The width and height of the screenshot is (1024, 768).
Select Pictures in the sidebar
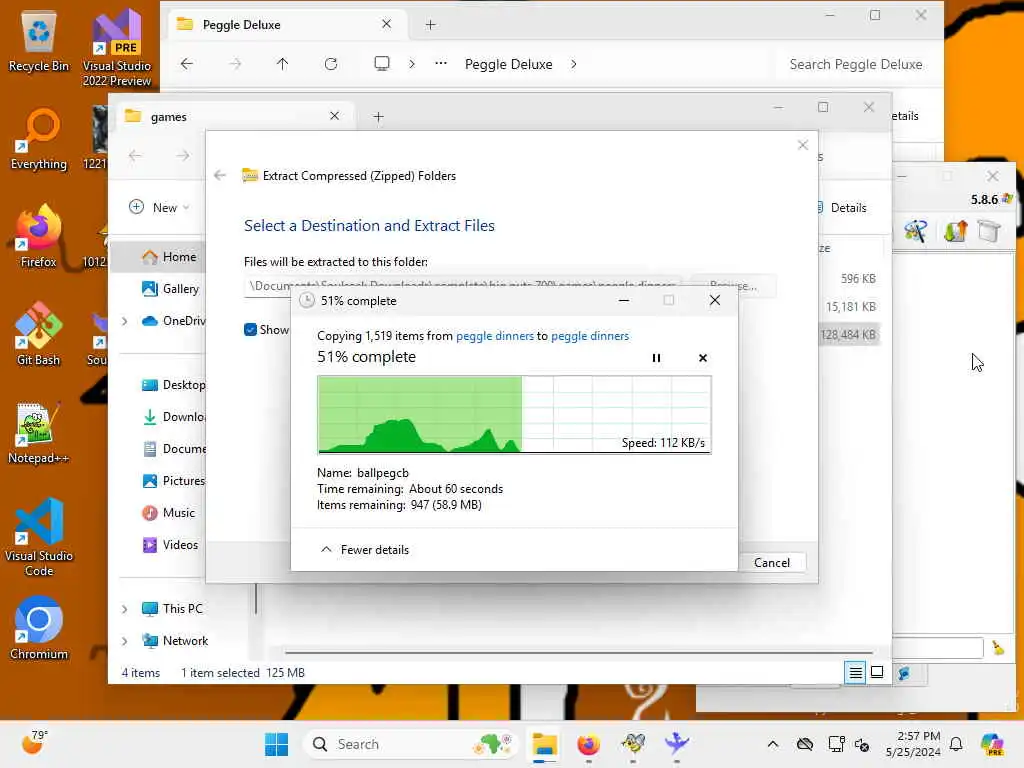pos(173,481)
